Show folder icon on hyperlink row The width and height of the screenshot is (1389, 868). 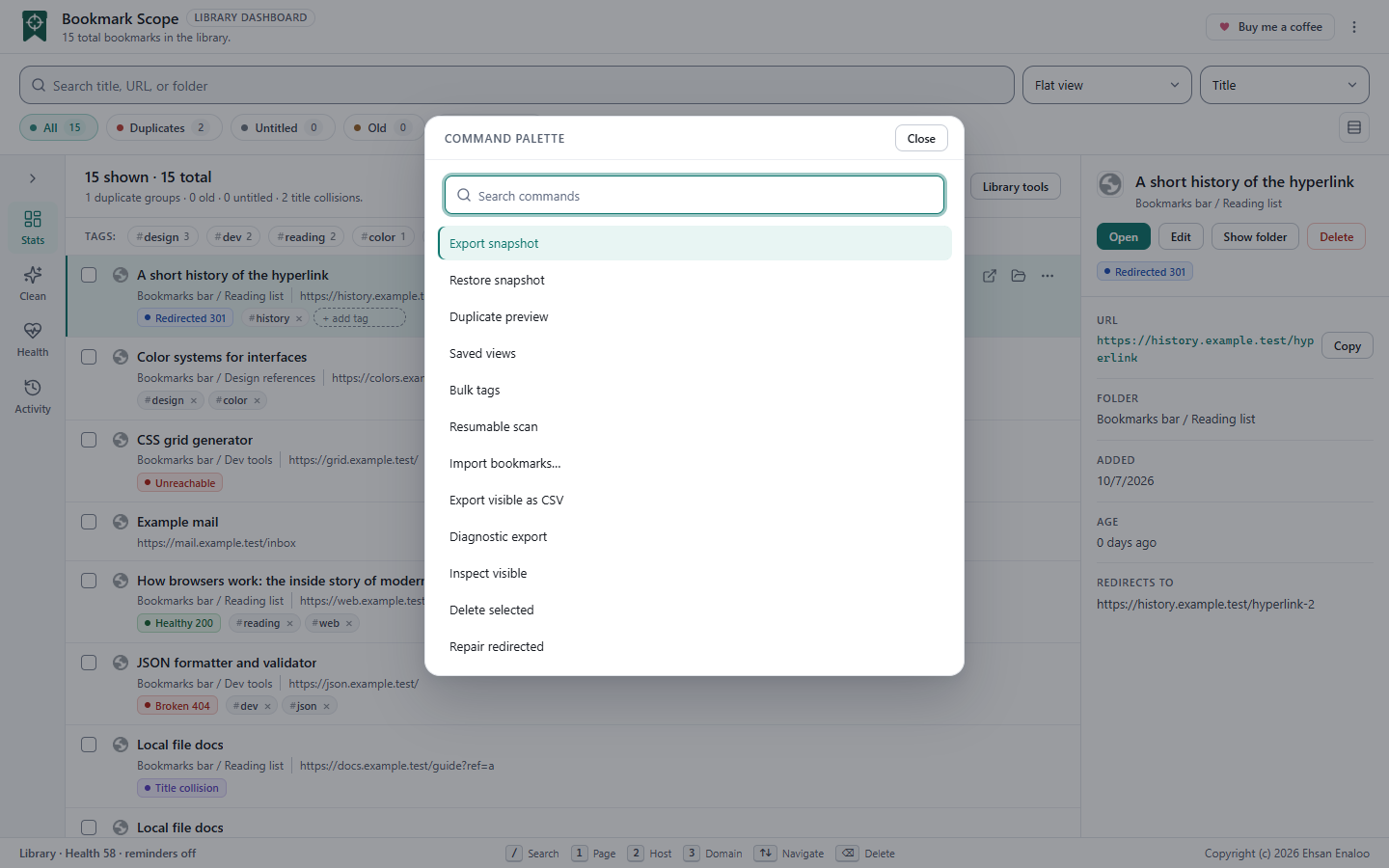click(1019, 276)
